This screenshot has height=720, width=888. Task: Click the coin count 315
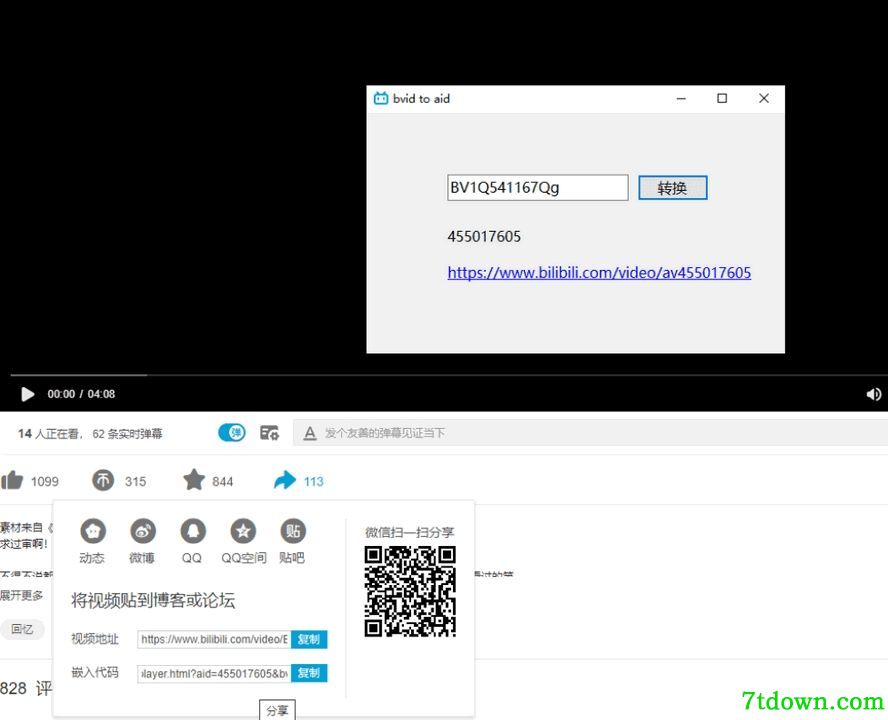click(x=135, y=482)
